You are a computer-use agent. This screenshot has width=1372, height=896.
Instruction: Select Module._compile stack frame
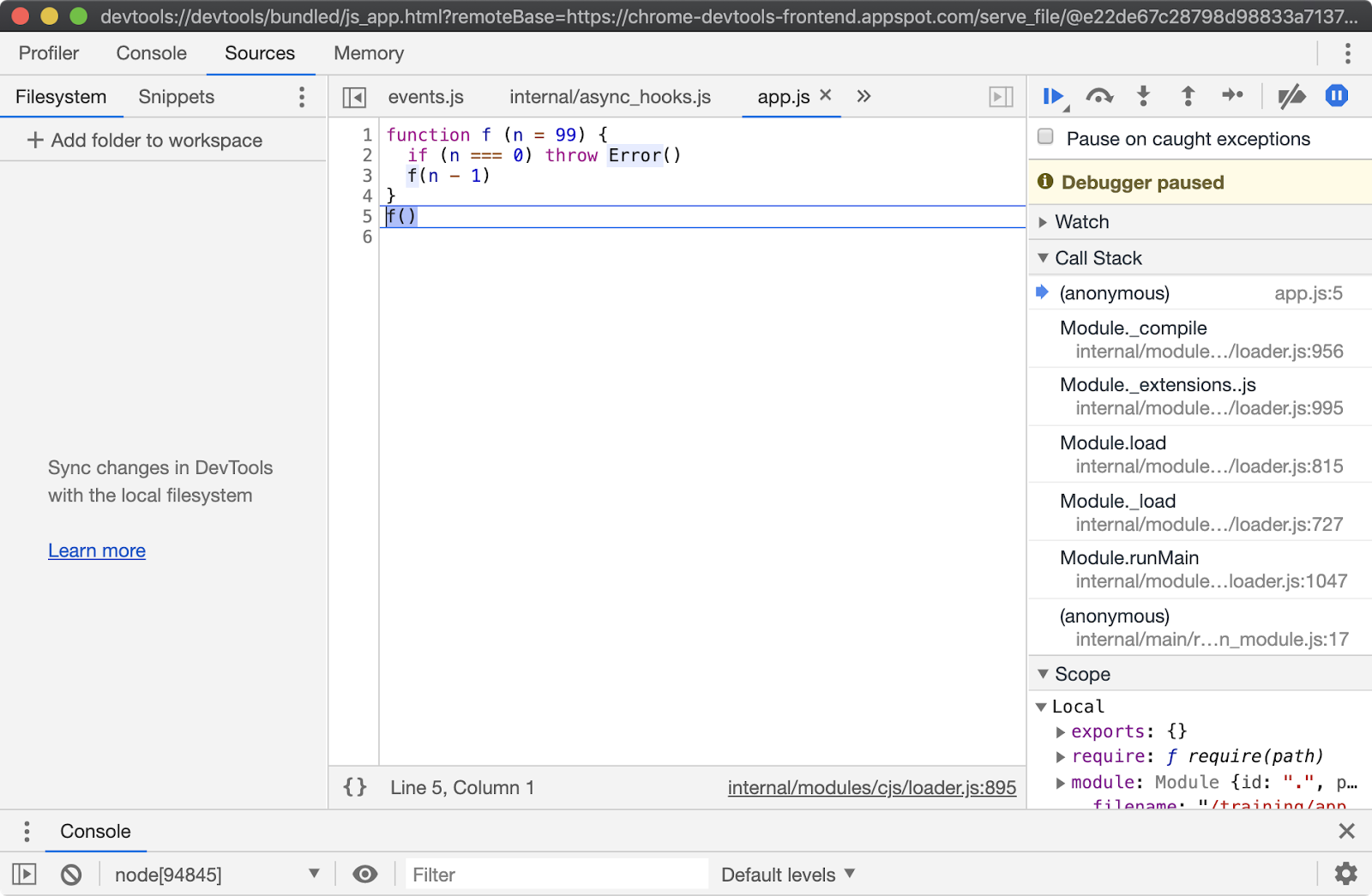(1200, 340)
